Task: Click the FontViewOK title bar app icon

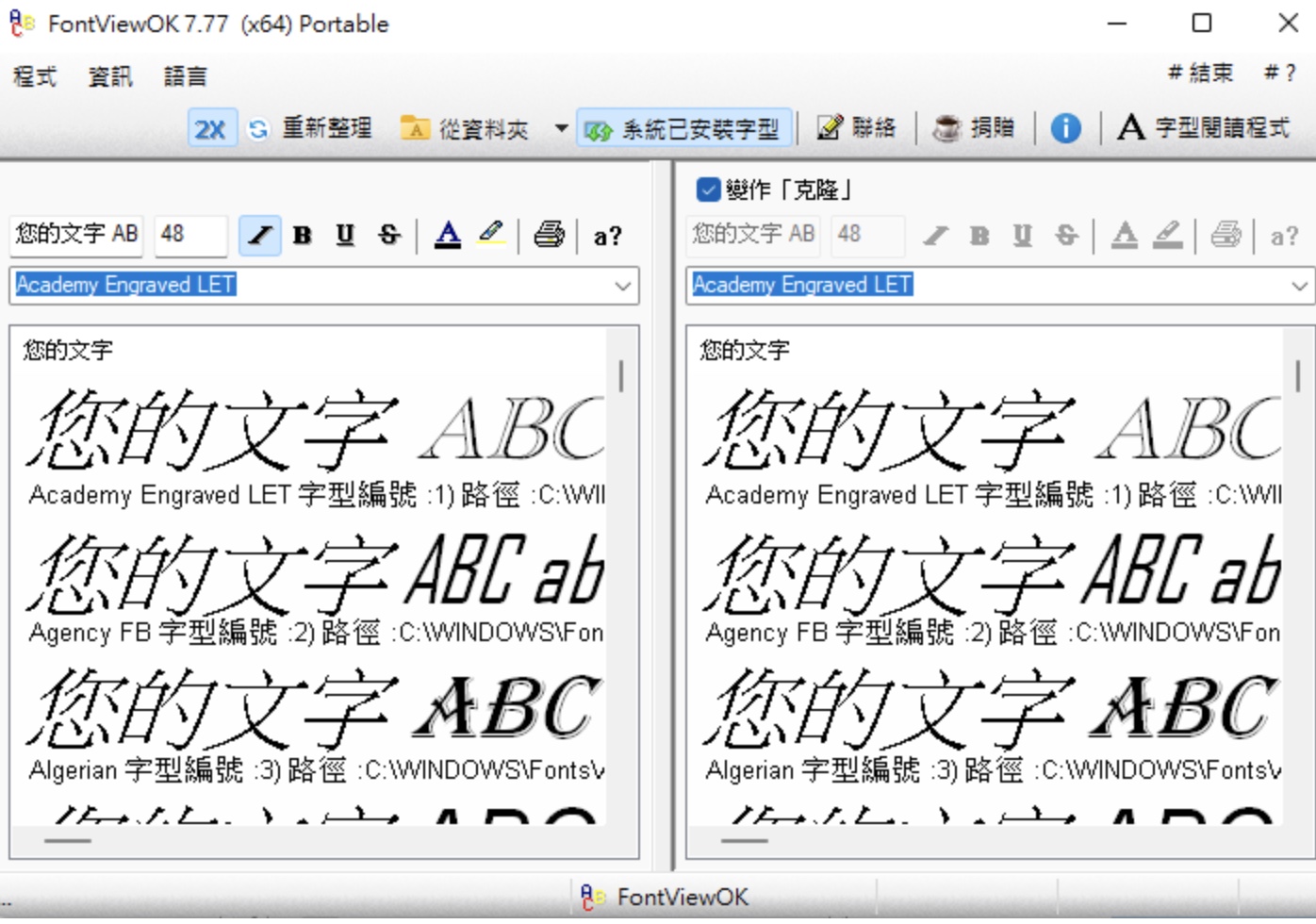Action: [22, 23]
